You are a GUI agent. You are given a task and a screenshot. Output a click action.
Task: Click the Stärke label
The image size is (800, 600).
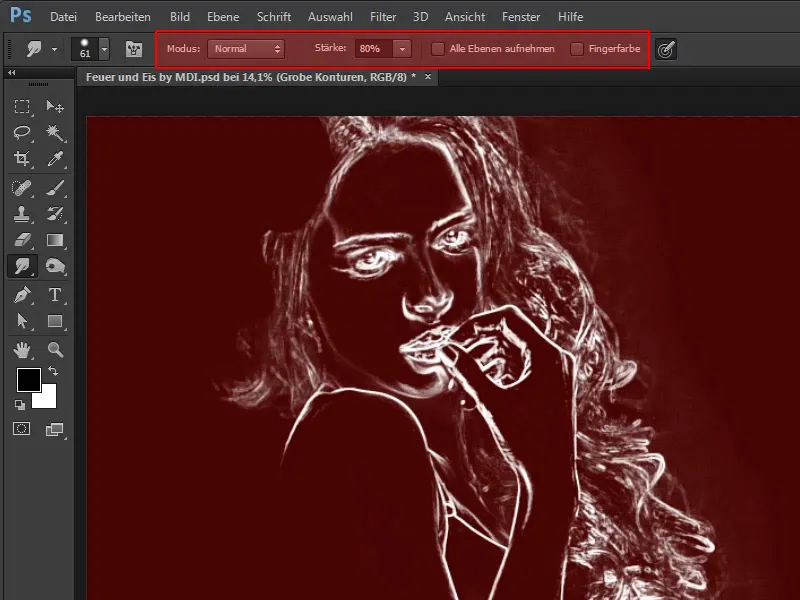pyautogui.click(x=330, y=48)
